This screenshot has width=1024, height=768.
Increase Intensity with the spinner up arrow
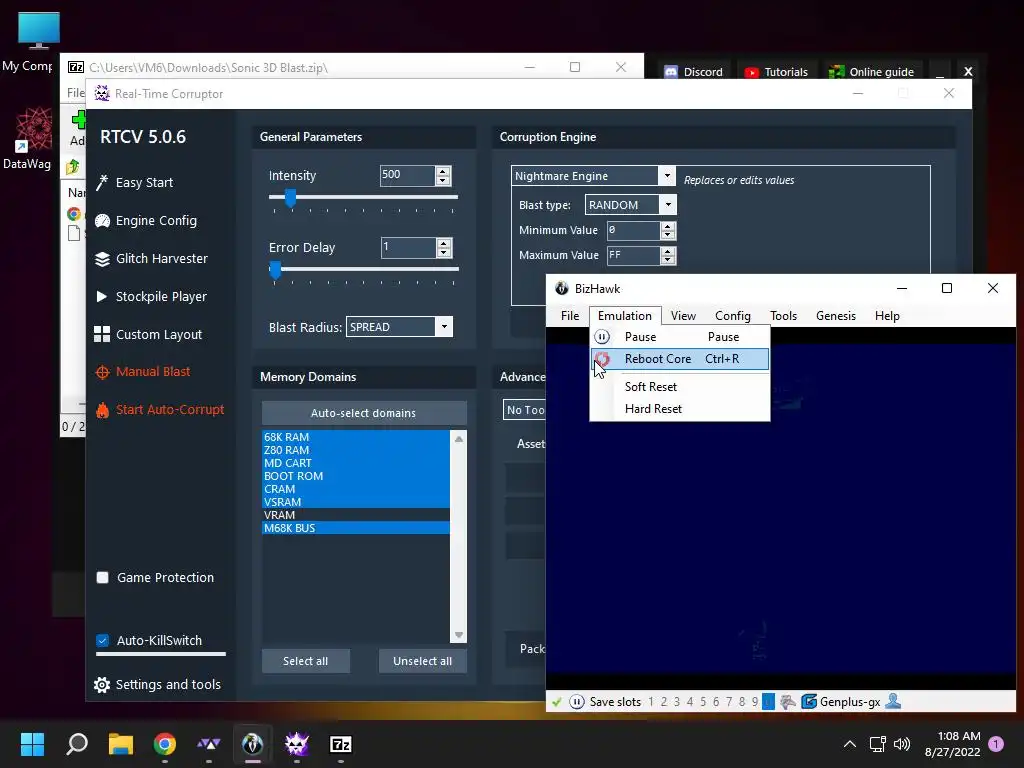[443, 171]
